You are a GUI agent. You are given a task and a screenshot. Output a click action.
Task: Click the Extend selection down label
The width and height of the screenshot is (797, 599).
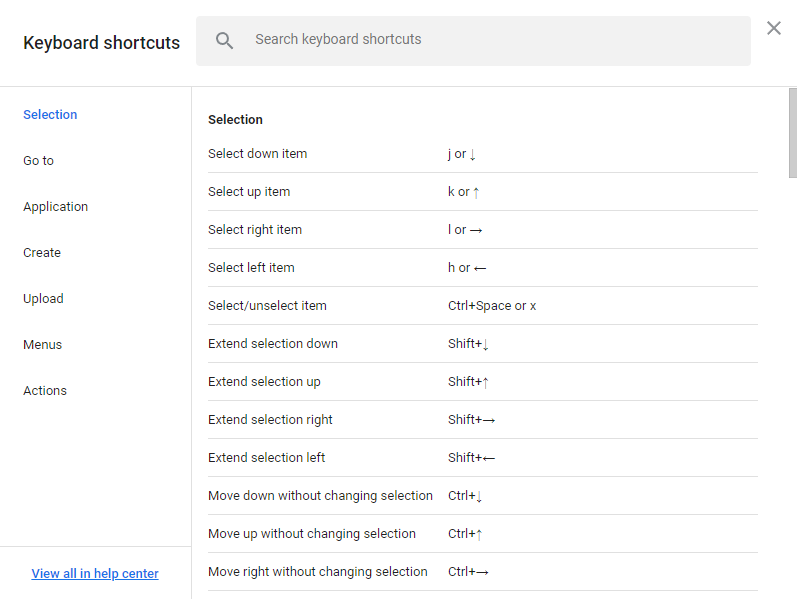click(x=273, y=344)
